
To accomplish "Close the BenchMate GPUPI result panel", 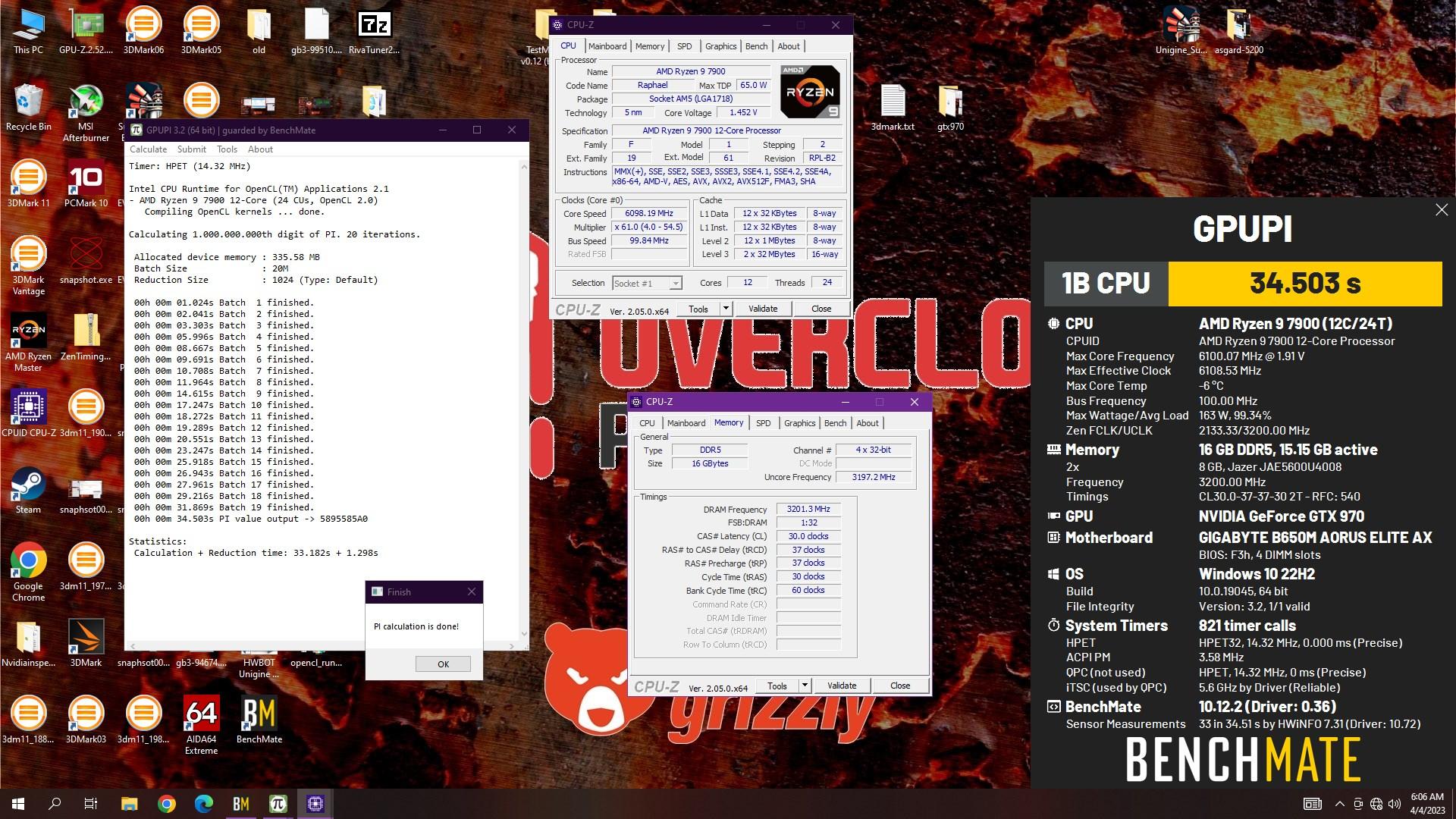I will click(x=1441, y=210).
